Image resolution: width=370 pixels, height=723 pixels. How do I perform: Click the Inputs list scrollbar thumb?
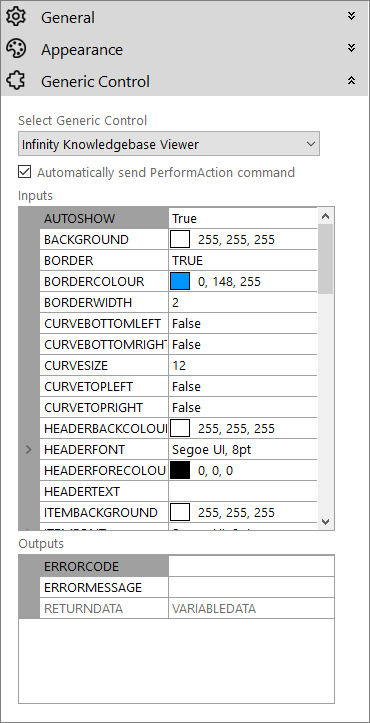coord(326,258)
